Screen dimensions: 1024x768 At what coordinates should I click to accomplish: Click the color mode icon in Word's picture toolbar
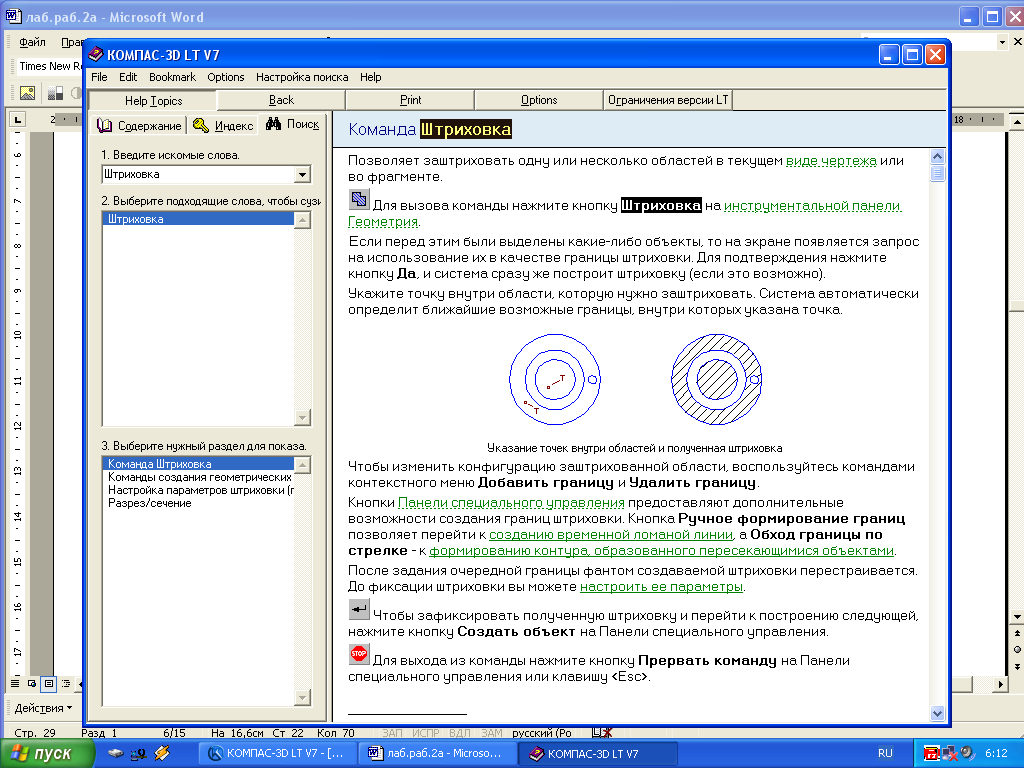(56, 93)
